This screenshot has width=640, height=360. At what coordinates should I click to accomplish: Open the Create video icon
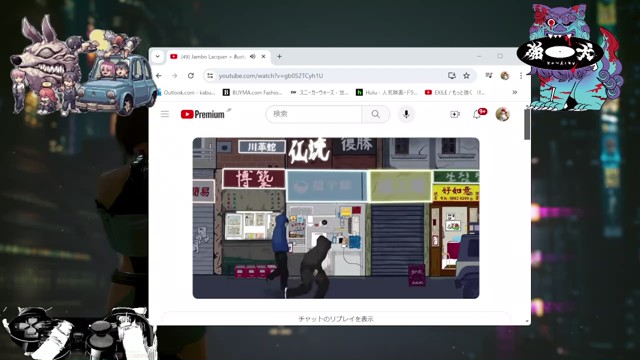pos(455,114)
